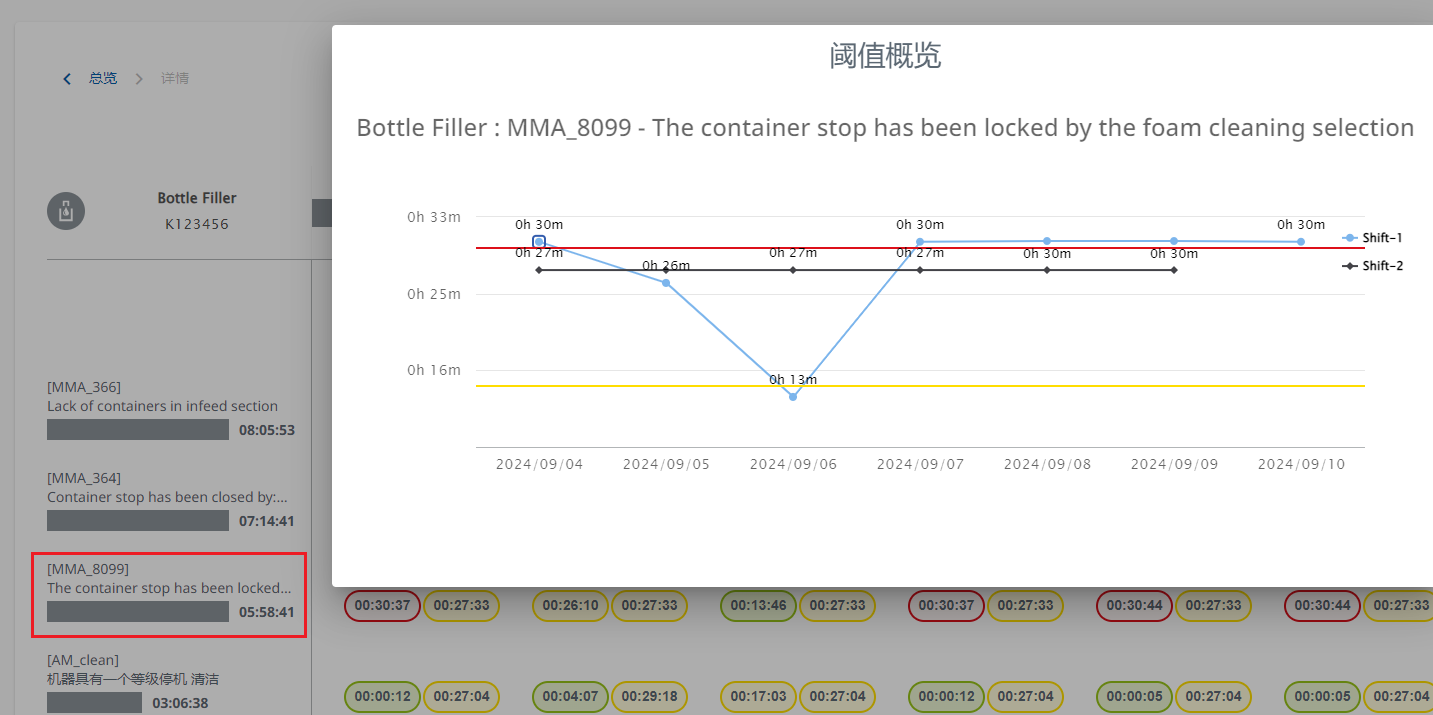
Task: Click the 详情 breadcrumb item
Action: [x=175, y=78]
